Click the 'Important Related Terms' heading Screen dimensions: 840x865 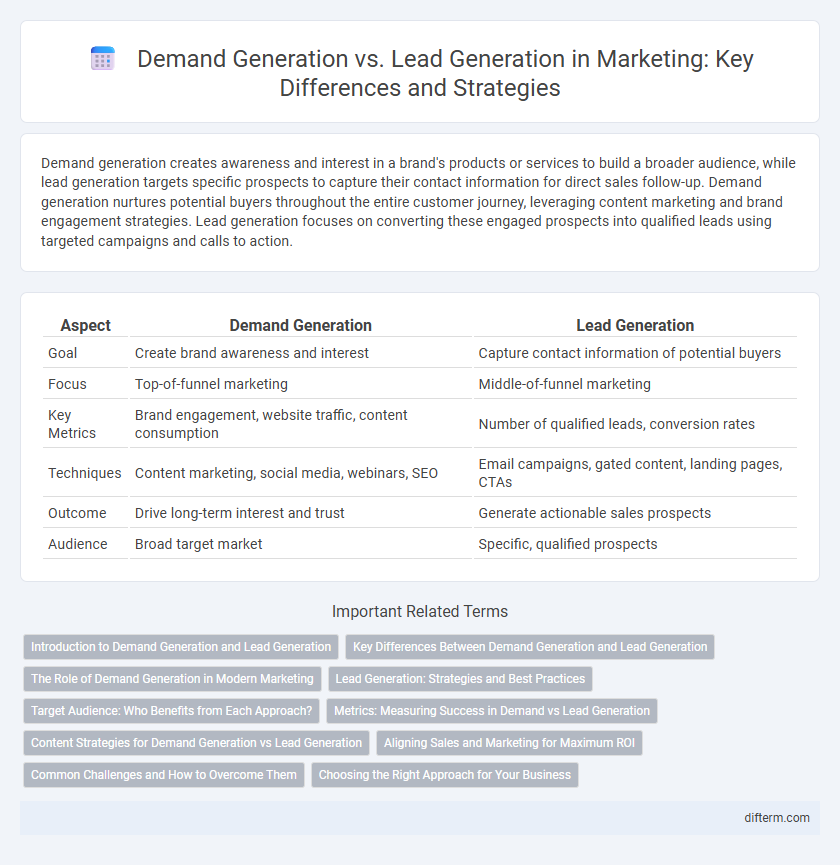point(420,611)
